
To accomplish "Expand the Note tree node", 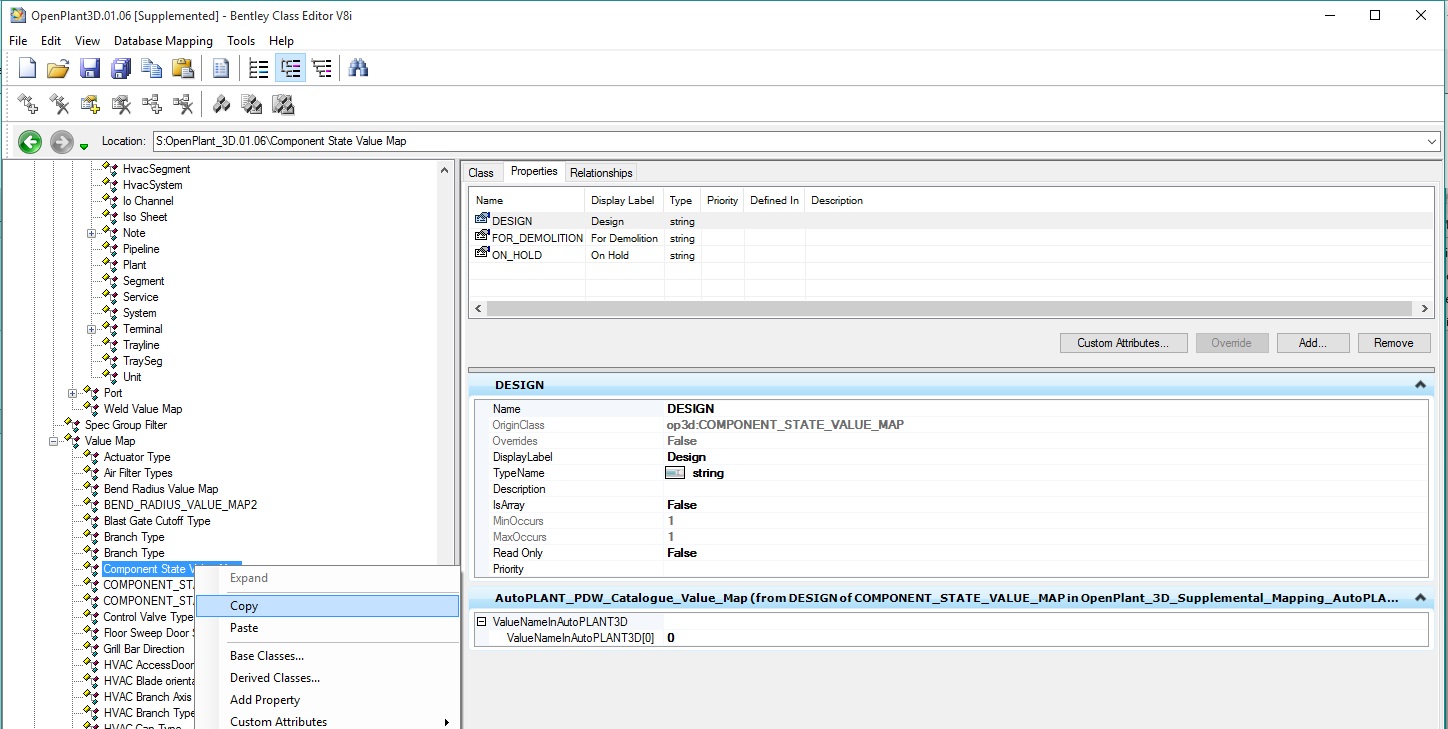I will click(x=91, y=233).
